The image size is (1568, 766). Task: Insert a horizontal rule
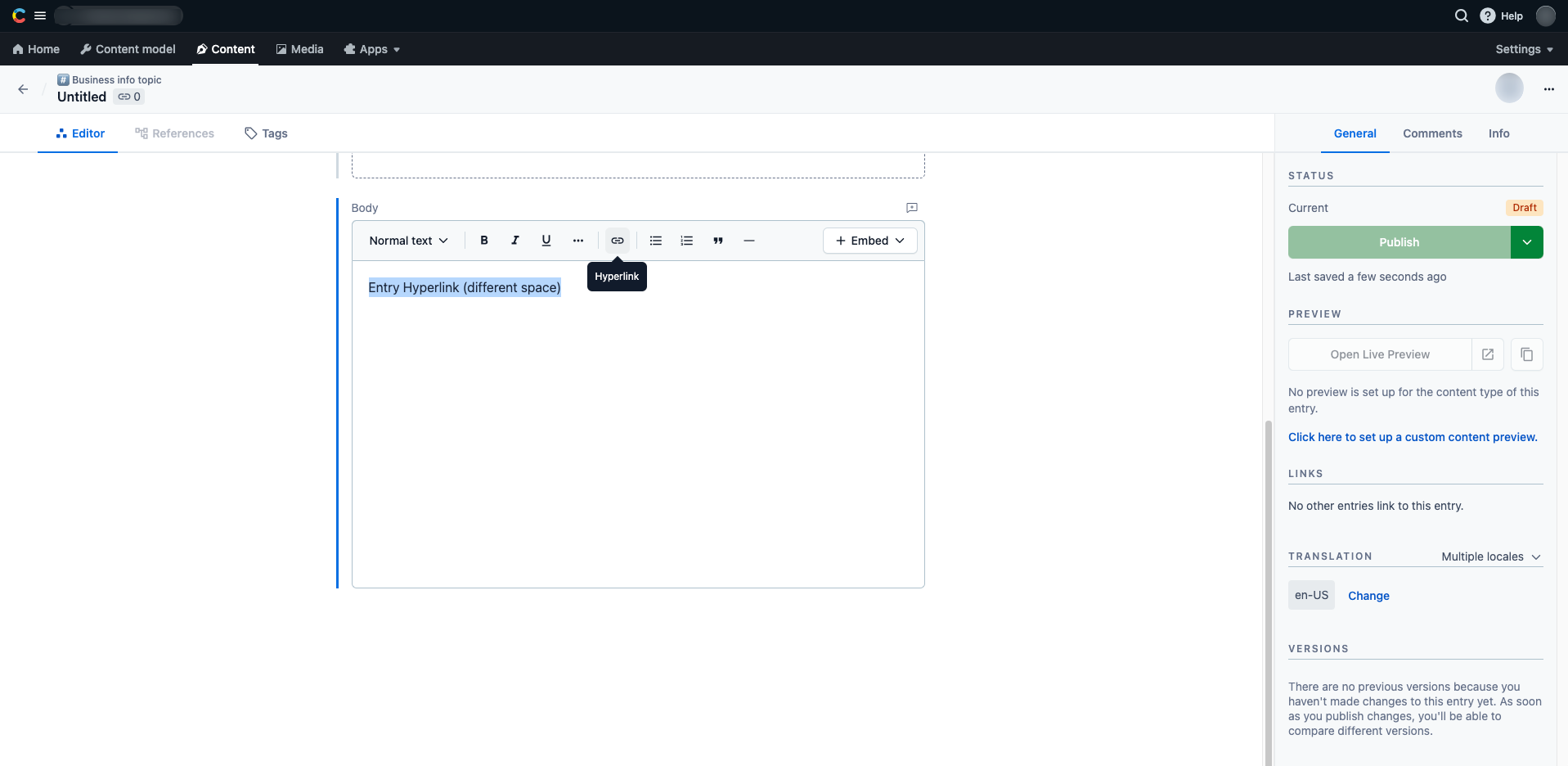point(749,241)
